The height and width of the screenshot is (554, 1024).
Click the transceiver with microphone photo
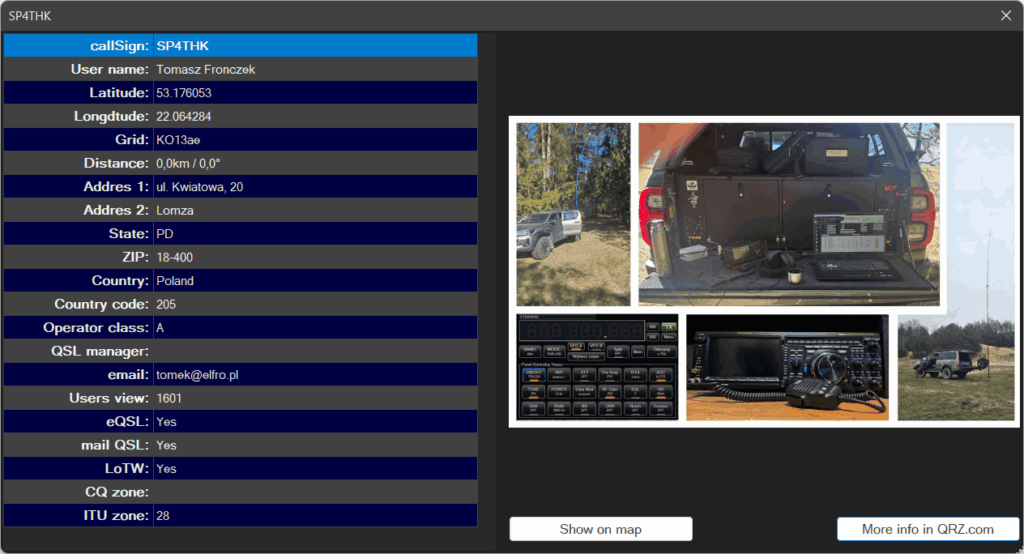(x=786, y=367)
